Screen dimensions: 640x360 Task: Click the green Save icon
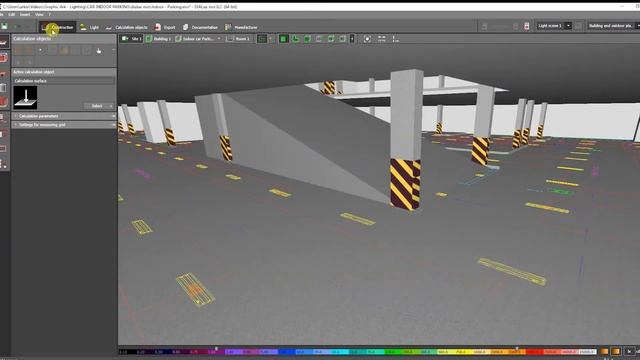[x=4, y=27]
